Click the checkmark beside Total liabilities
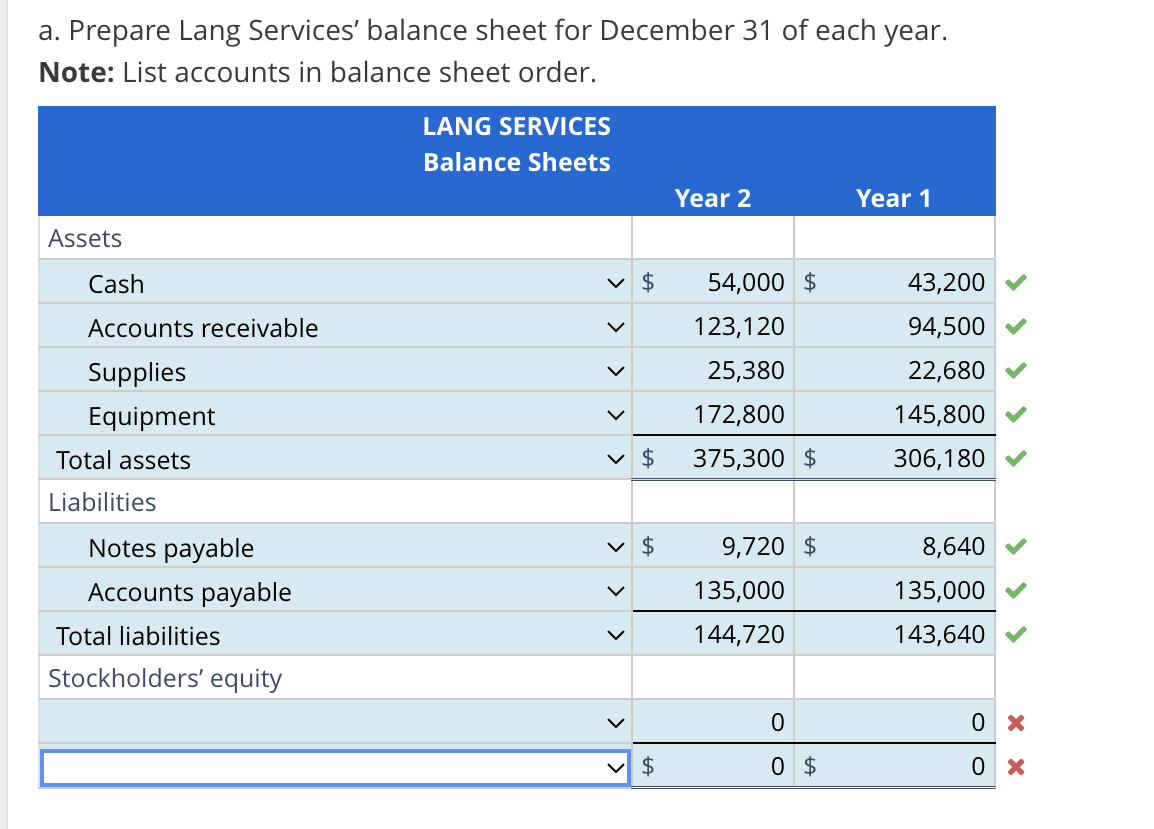This screenshot has height=829, width=1154. (x=1015, y=633)
